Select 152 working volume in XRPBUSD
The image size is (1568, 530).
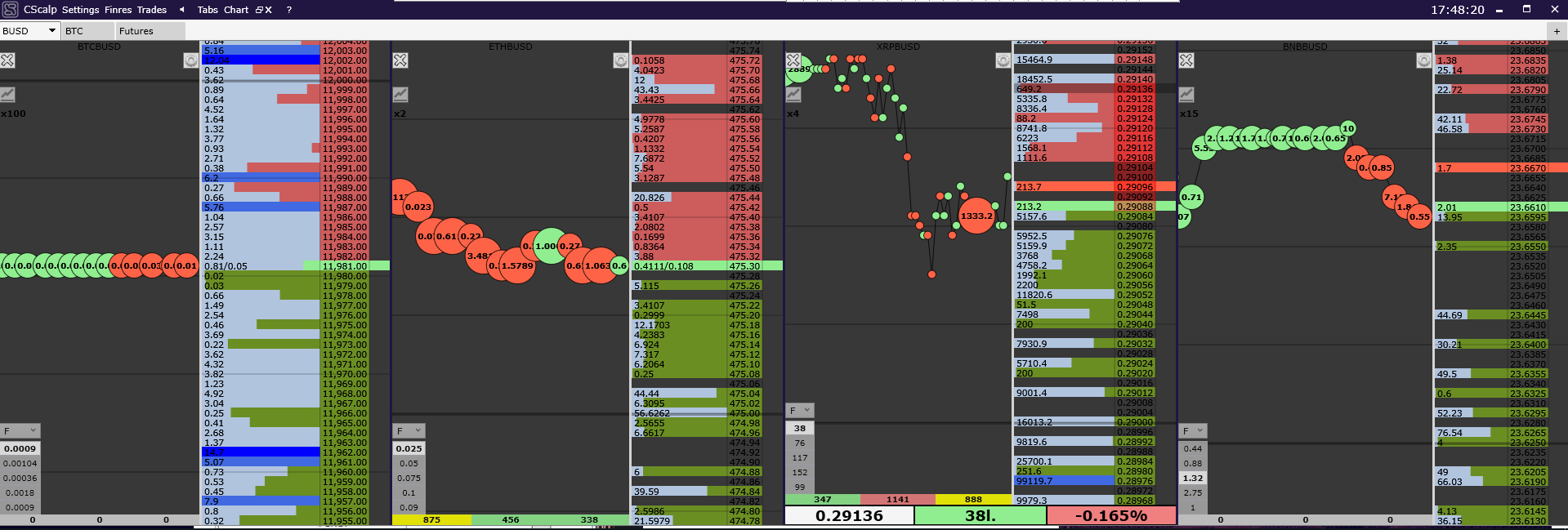[800, 472]
